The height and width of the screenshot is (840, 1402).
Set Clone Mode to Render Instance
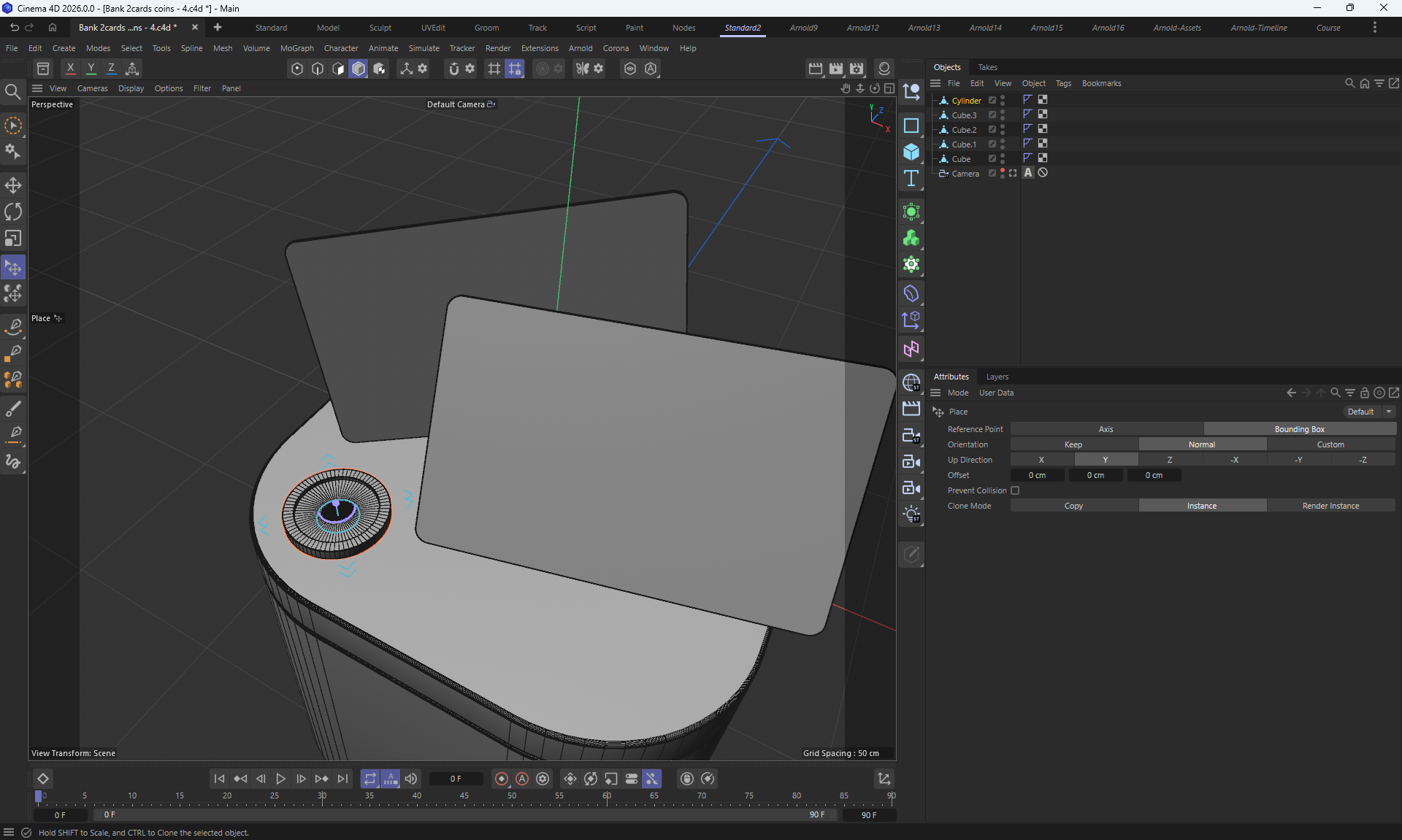coord(1330,506)
